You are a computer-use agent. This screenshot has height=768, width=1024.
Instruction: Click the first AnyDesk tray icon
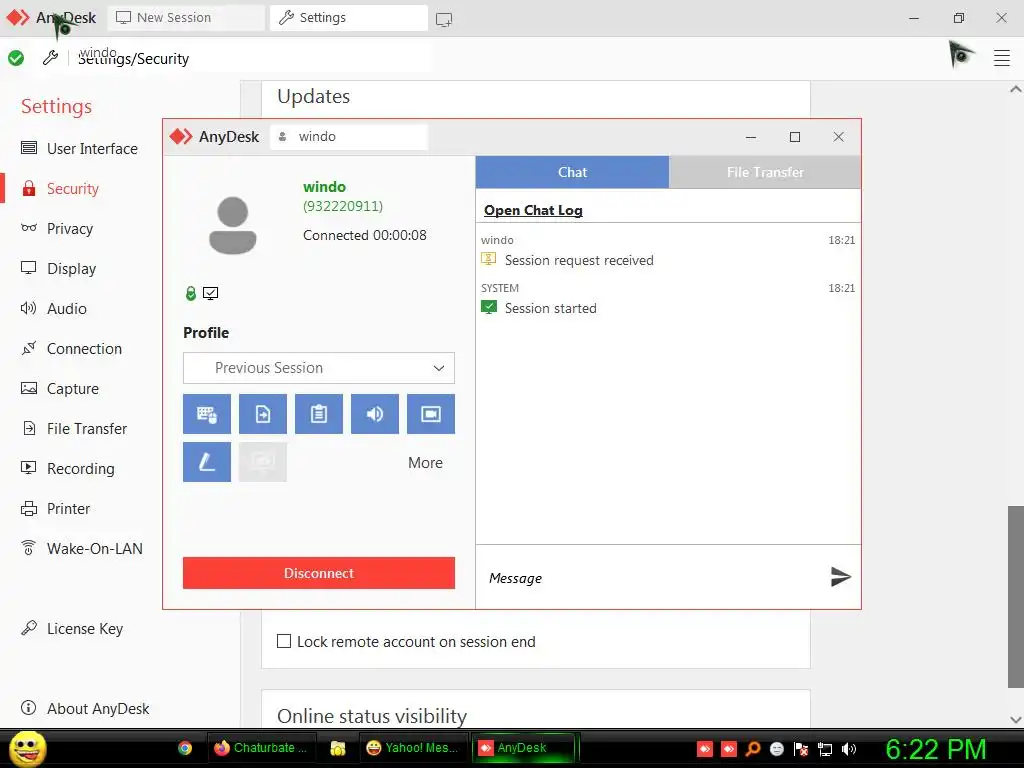[x=705, y=749]
